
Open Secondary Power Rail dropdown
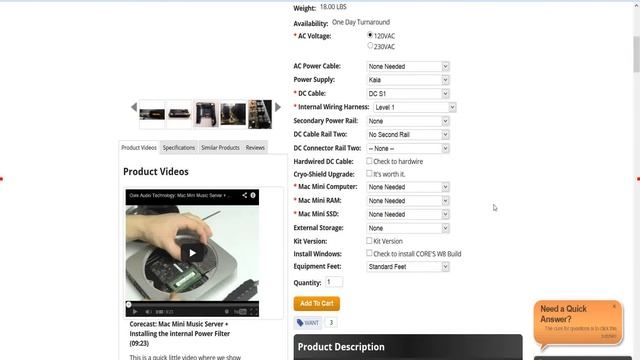408,121
